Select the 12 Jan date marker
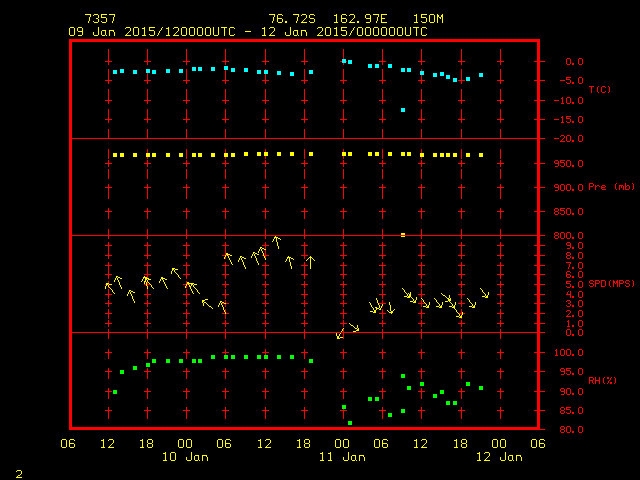Viewport: 640px width, 480px height. tap(498, 457)
